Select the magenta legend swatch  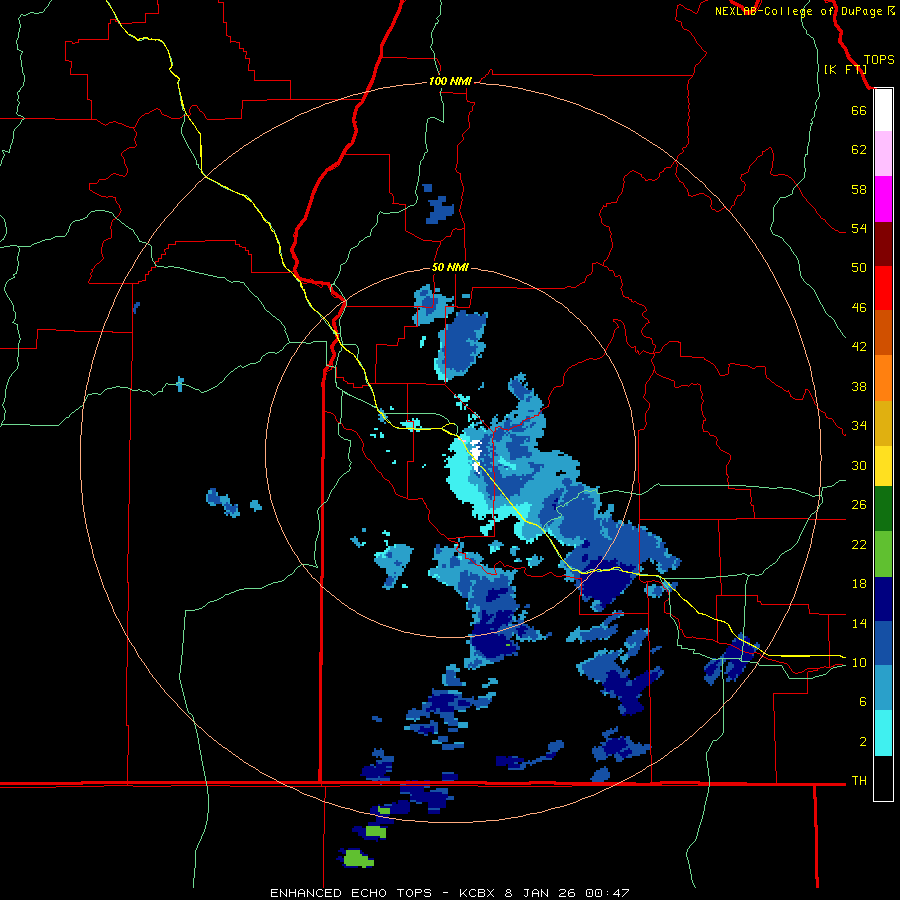(883, 199)
